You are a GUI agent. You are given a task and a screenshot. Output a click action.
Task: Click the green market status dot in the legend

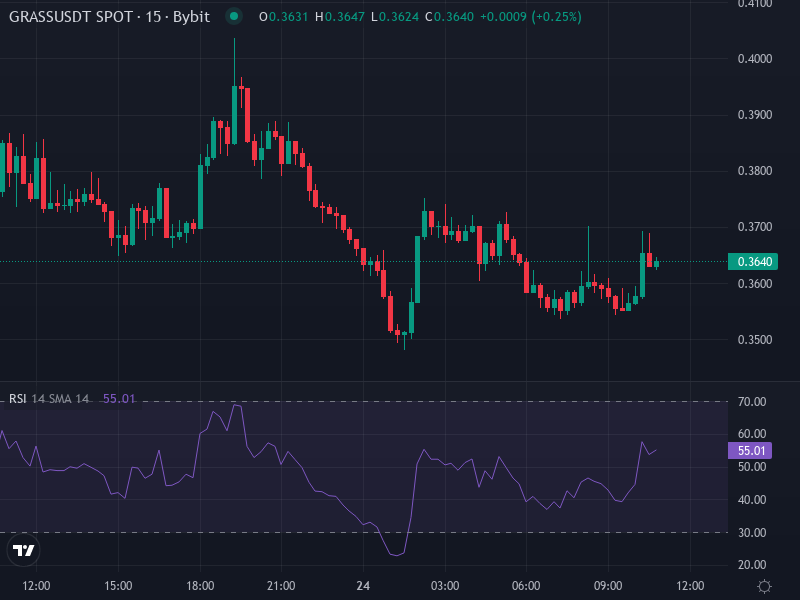tap(232, 16)
